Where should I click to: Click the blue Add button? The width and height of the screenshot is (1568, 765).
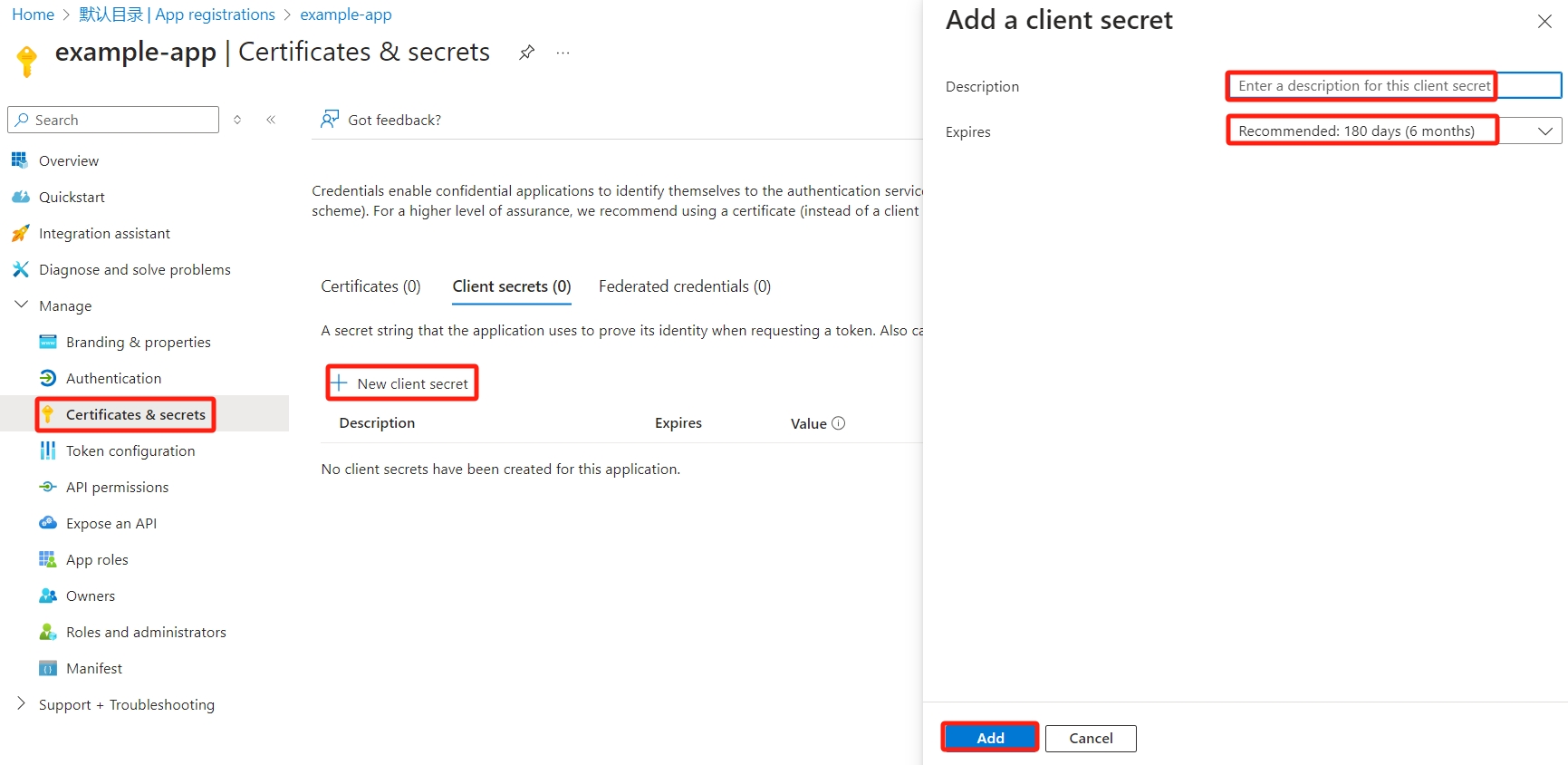(989, 738)
